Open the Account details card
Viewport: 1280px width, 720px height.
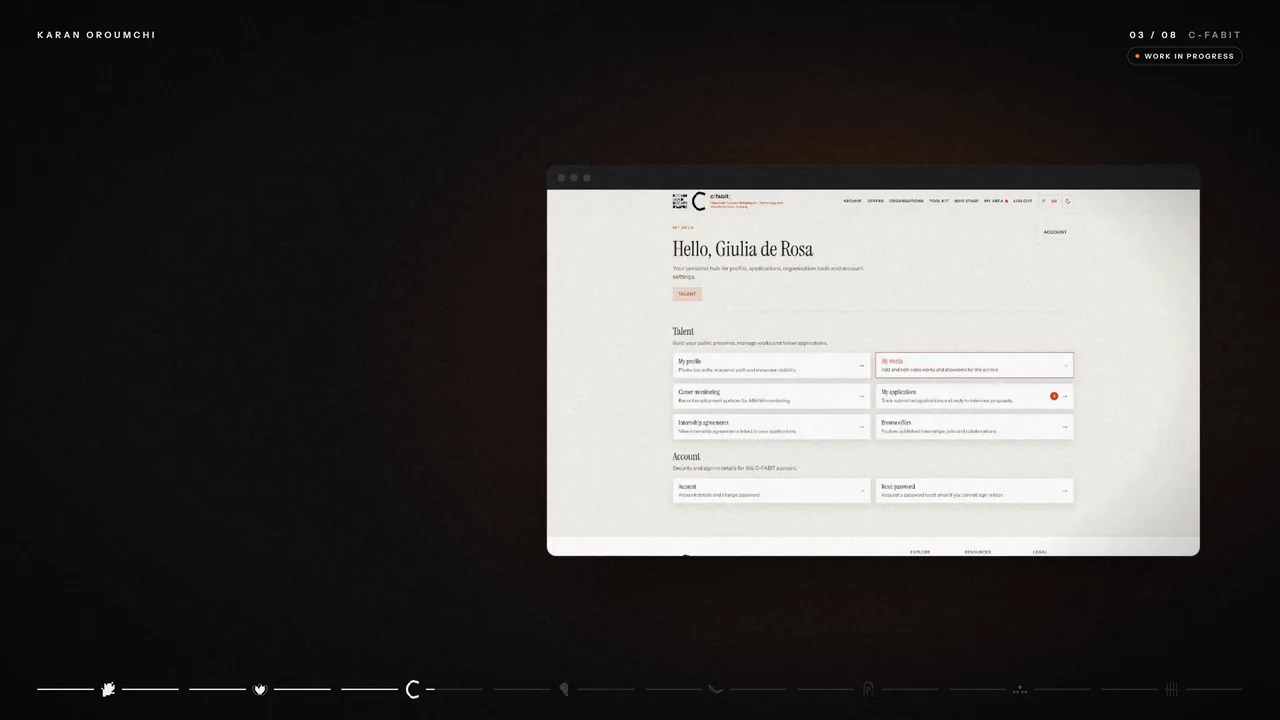click(771, 490)
